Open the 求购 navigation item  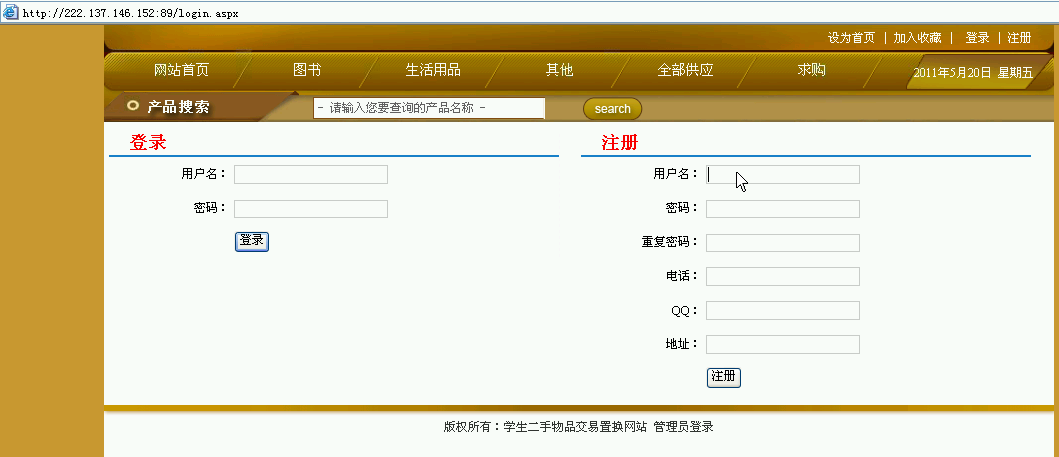(811, 70)
